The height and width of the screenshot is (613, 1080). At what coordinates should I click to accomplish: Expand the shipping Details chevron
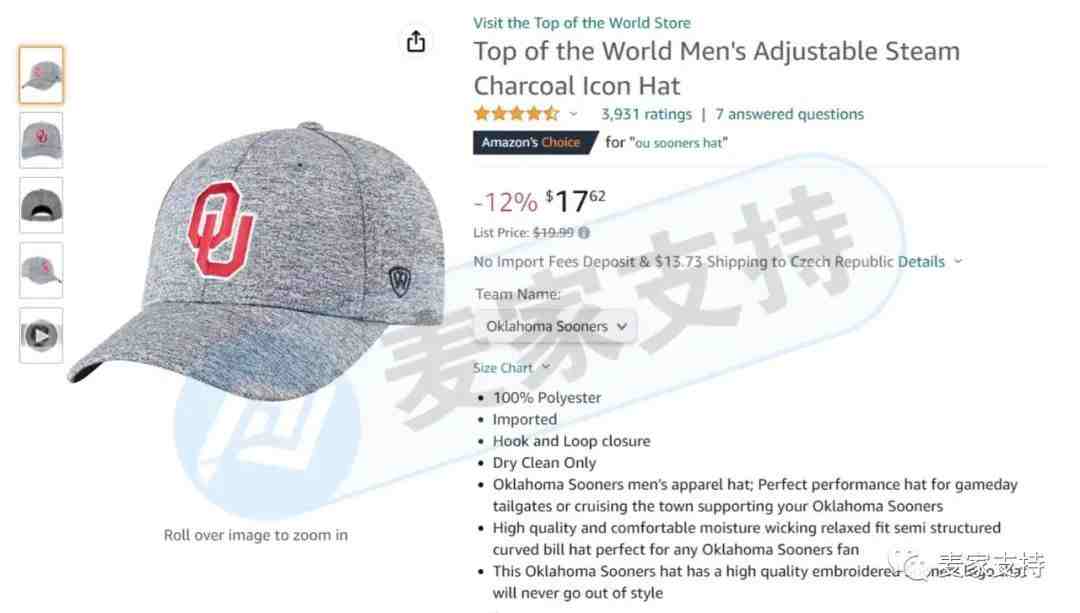click(x=958, y=262)
